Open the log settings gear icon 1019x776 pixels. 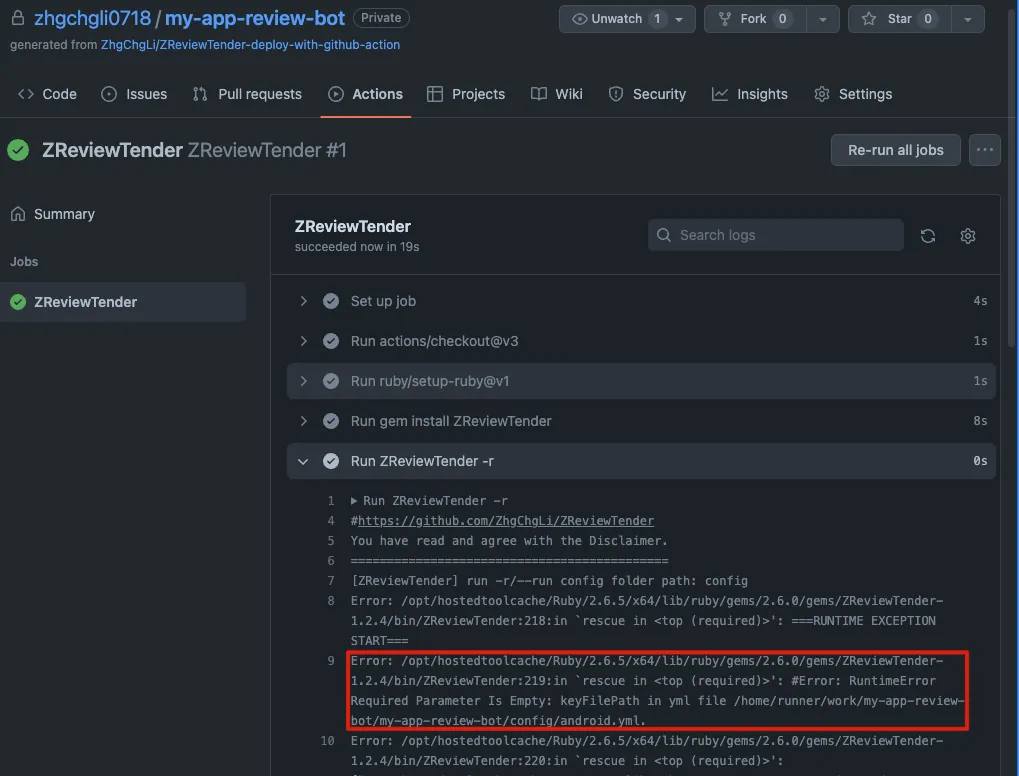pos(967,236)
